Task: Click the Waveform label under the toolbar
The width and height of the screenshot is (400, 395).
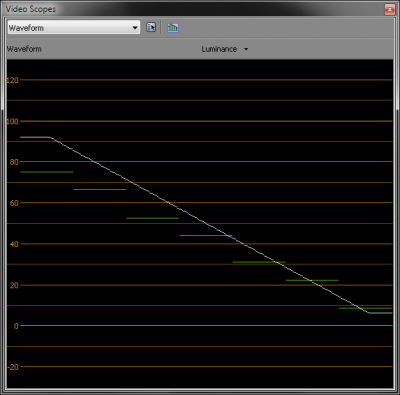Action: (24, 49)
